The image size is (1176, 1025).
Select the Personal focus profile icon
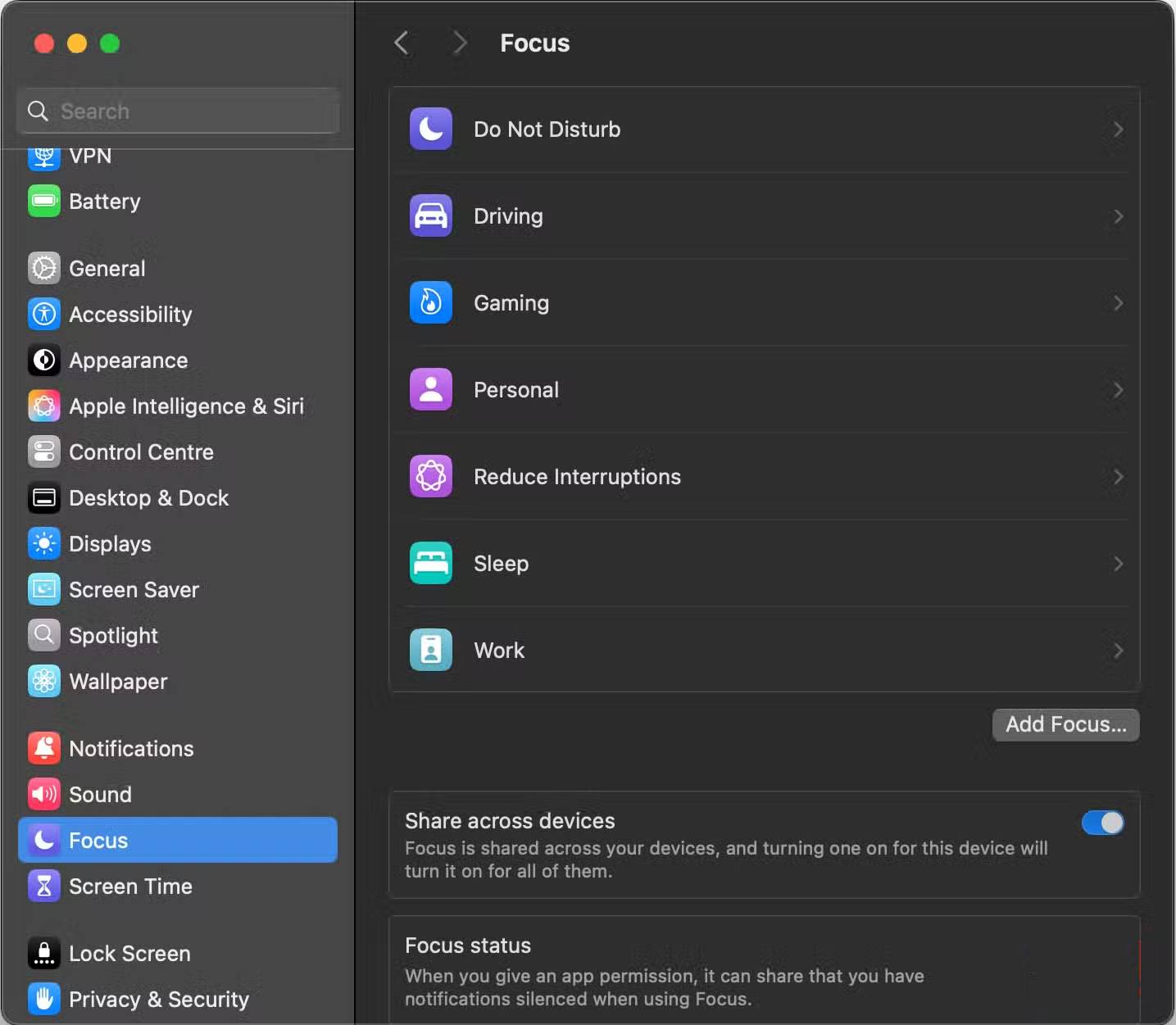430,389
